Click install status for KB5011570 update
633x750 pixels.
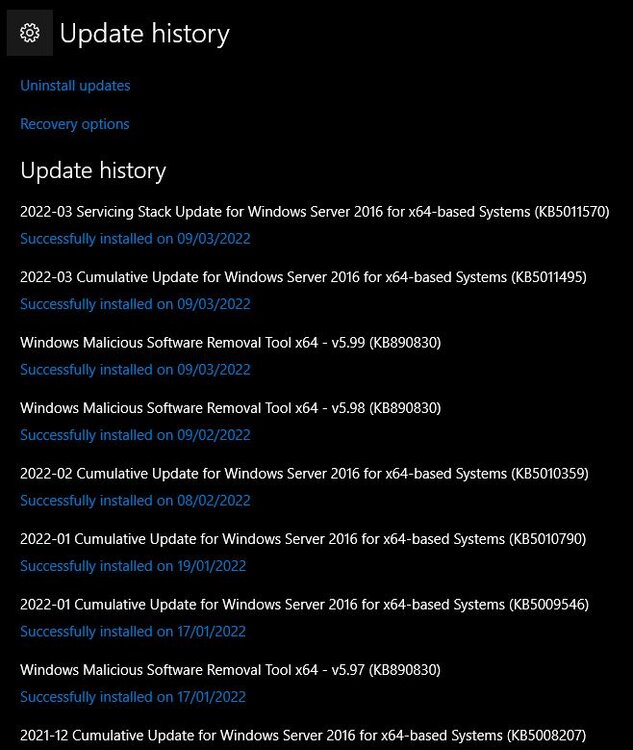click(x=135, y=239)
